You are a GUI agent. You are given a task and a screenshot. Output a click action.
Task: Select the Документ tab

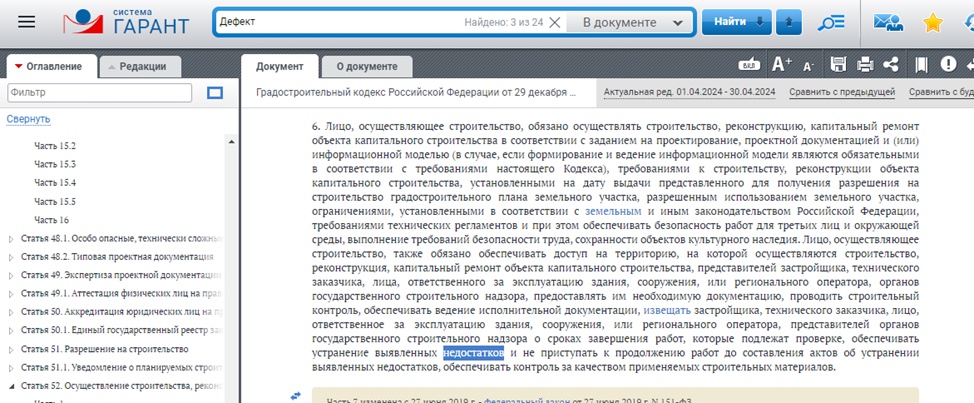pyautogui.click(x=280, y=66)
